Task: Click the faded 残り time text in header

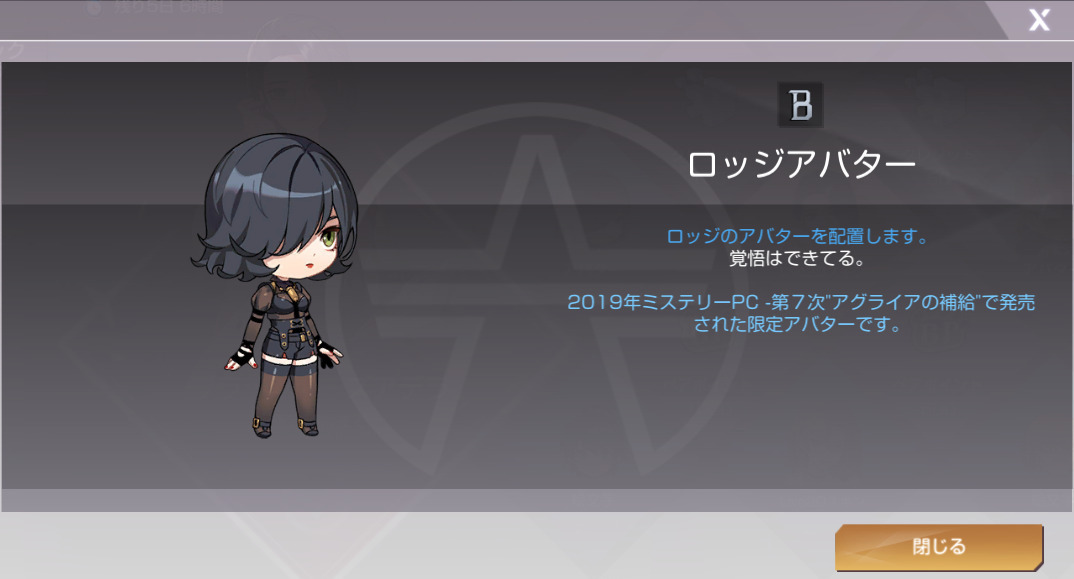Action: pyautogui.click(x=170, y=7)
